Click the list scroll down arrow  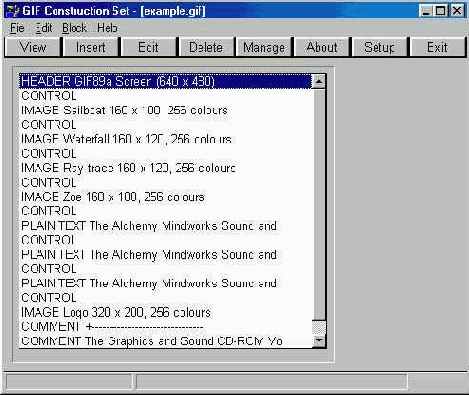319,341
